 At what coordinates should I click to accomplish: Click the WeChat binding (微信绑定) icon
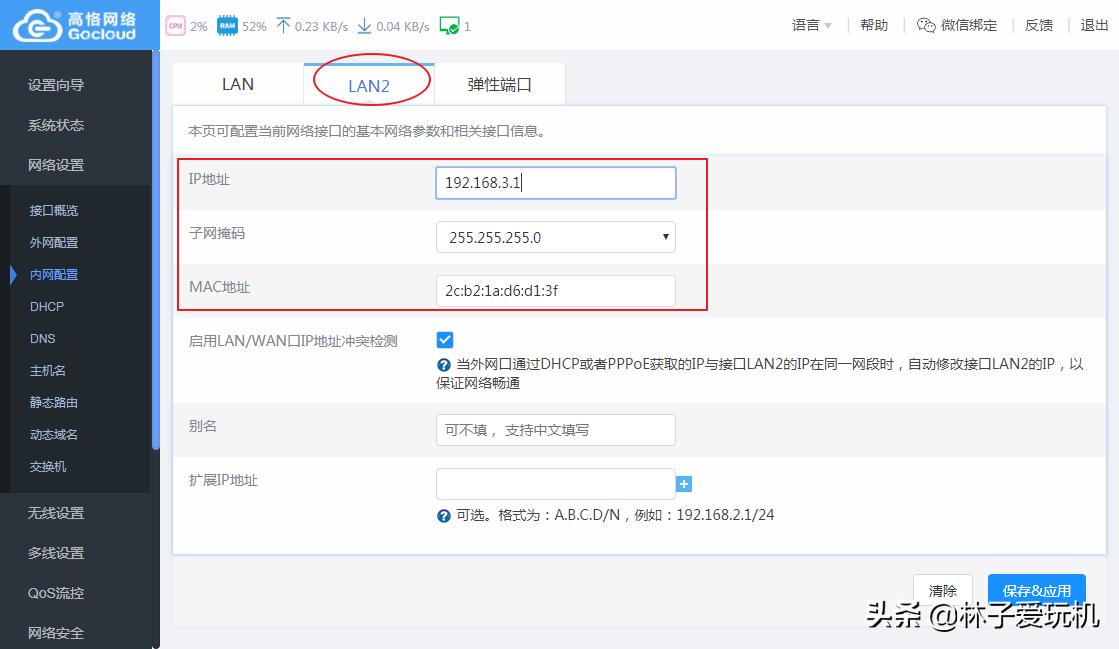pyautogui.click(x=926, y=24)
